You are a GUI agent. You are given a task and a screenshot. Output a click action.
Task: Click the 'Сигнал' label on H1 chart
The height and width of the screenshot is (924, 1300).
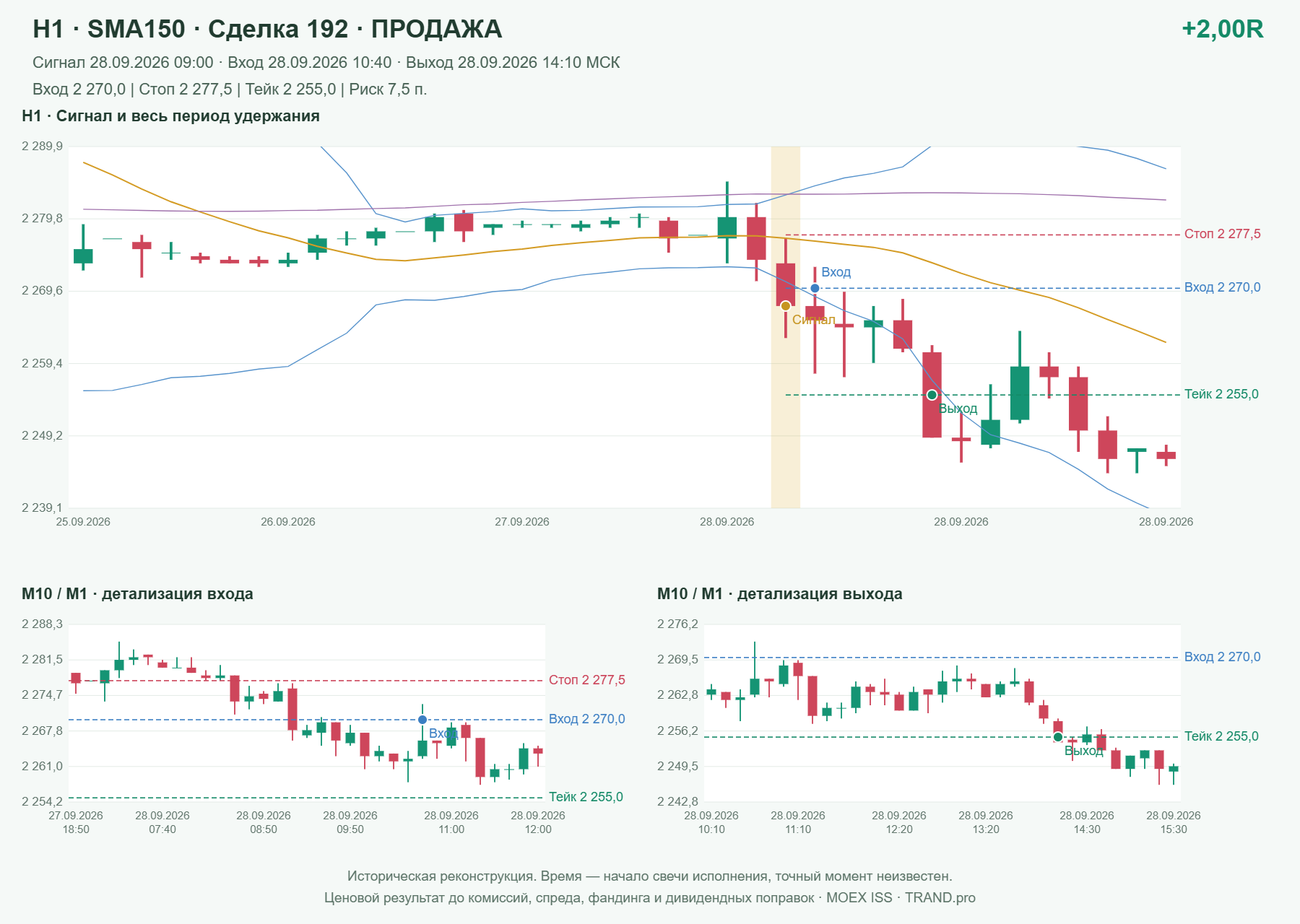click(814, 320)
